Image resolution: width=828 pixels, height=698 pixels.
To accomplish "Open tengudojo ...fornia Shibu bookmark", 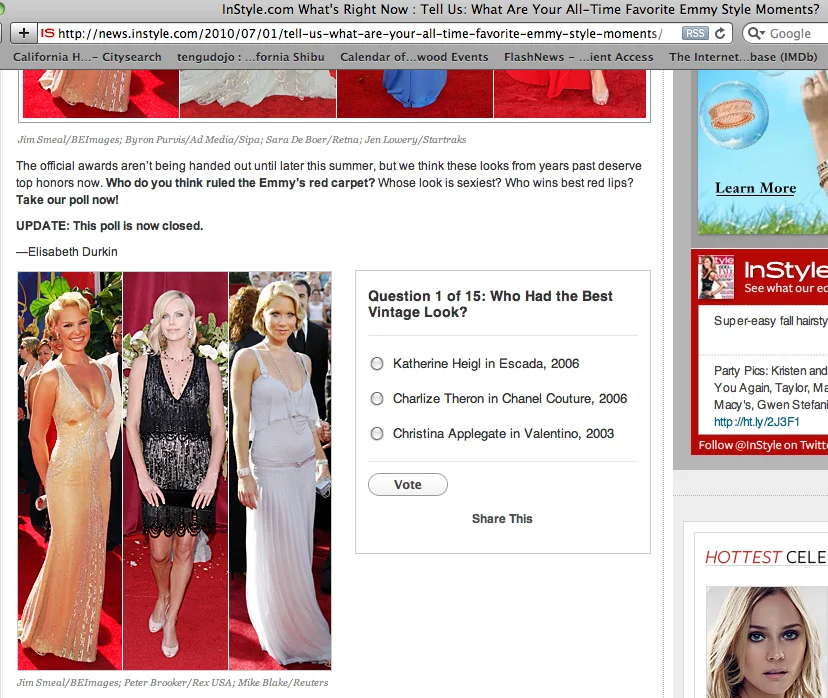I will coord(251,57).
